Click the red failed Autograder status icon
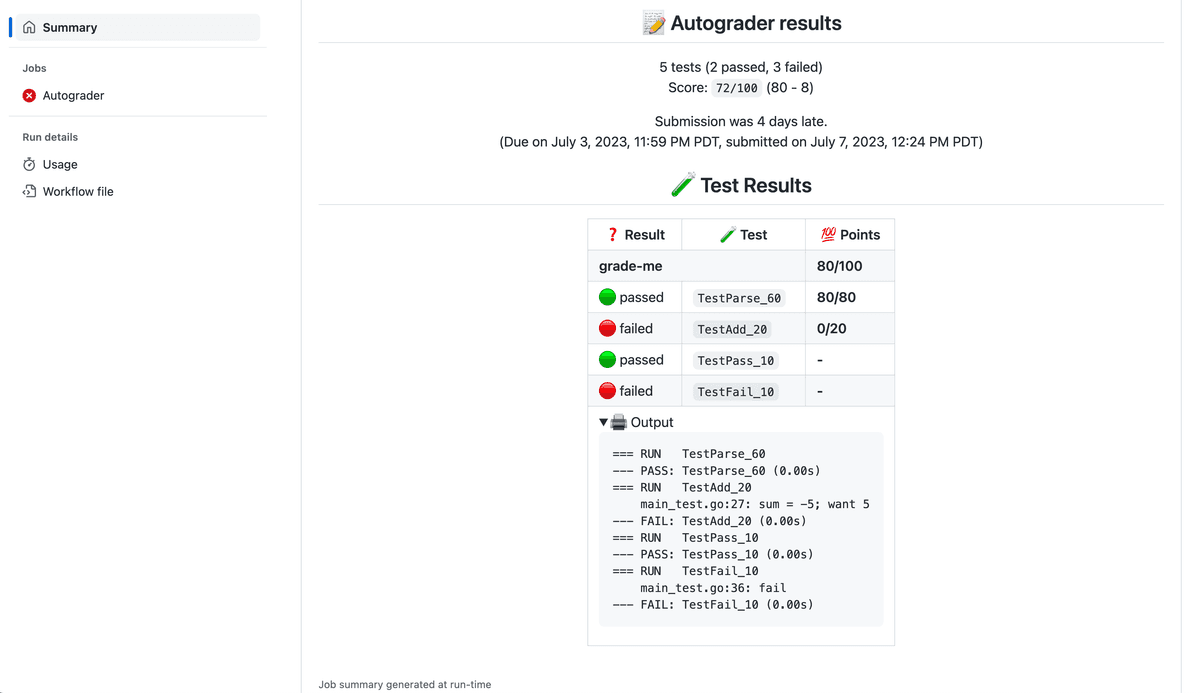The height and width of the screenshot is (693, 1200). [x=29, y=96]
